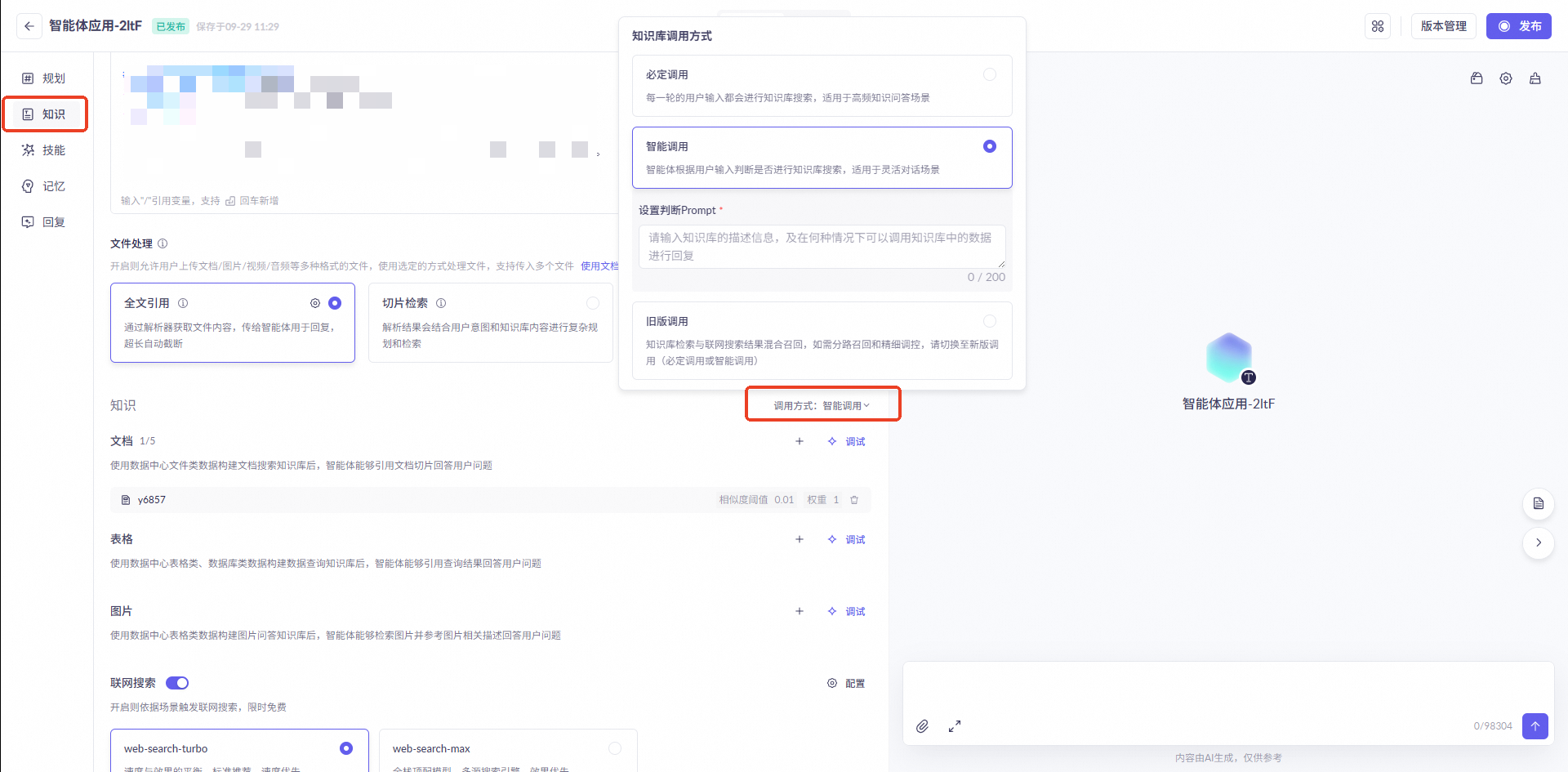Focus the 设置判断Prompt text area
The height and width of the screenshot is (772, 1568).
point(822,247)
